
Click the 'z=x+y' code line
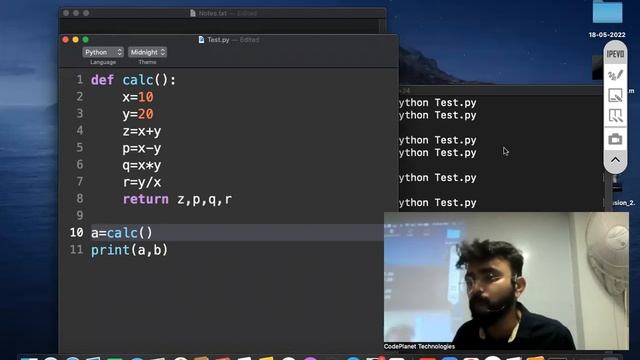pyautogui.click(x=142, y=131)
